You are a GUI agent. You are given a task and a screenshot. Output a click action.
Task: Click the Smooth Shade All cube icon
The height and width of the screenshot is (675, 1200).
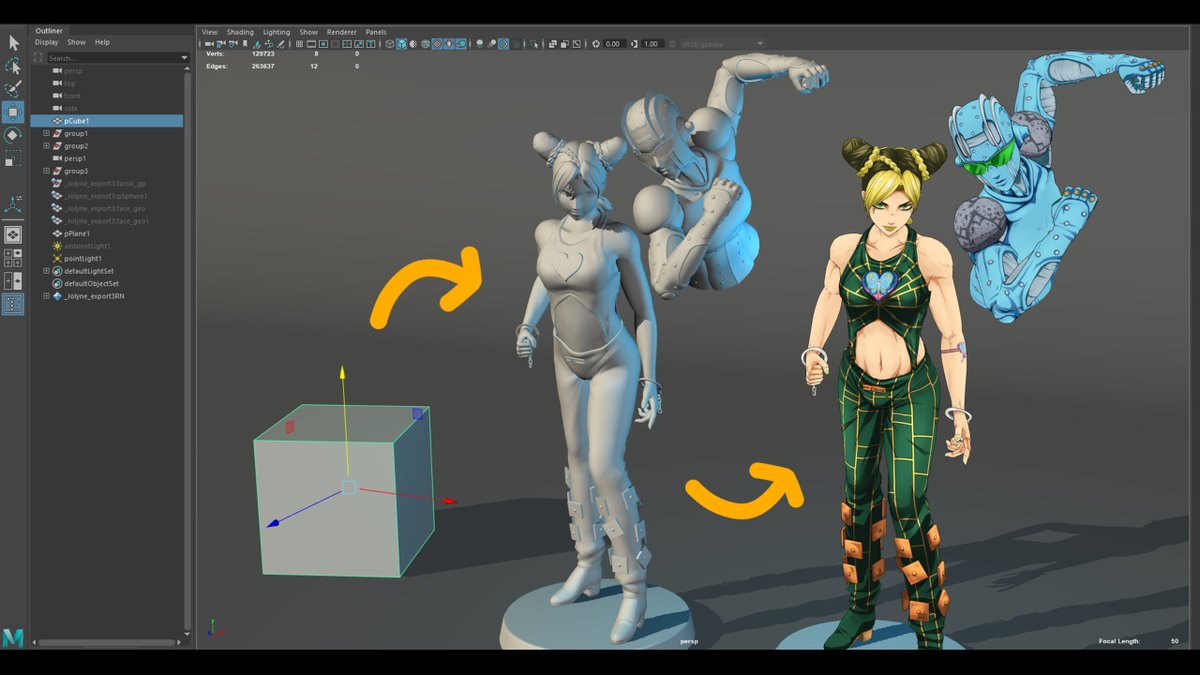pos(401,44)
